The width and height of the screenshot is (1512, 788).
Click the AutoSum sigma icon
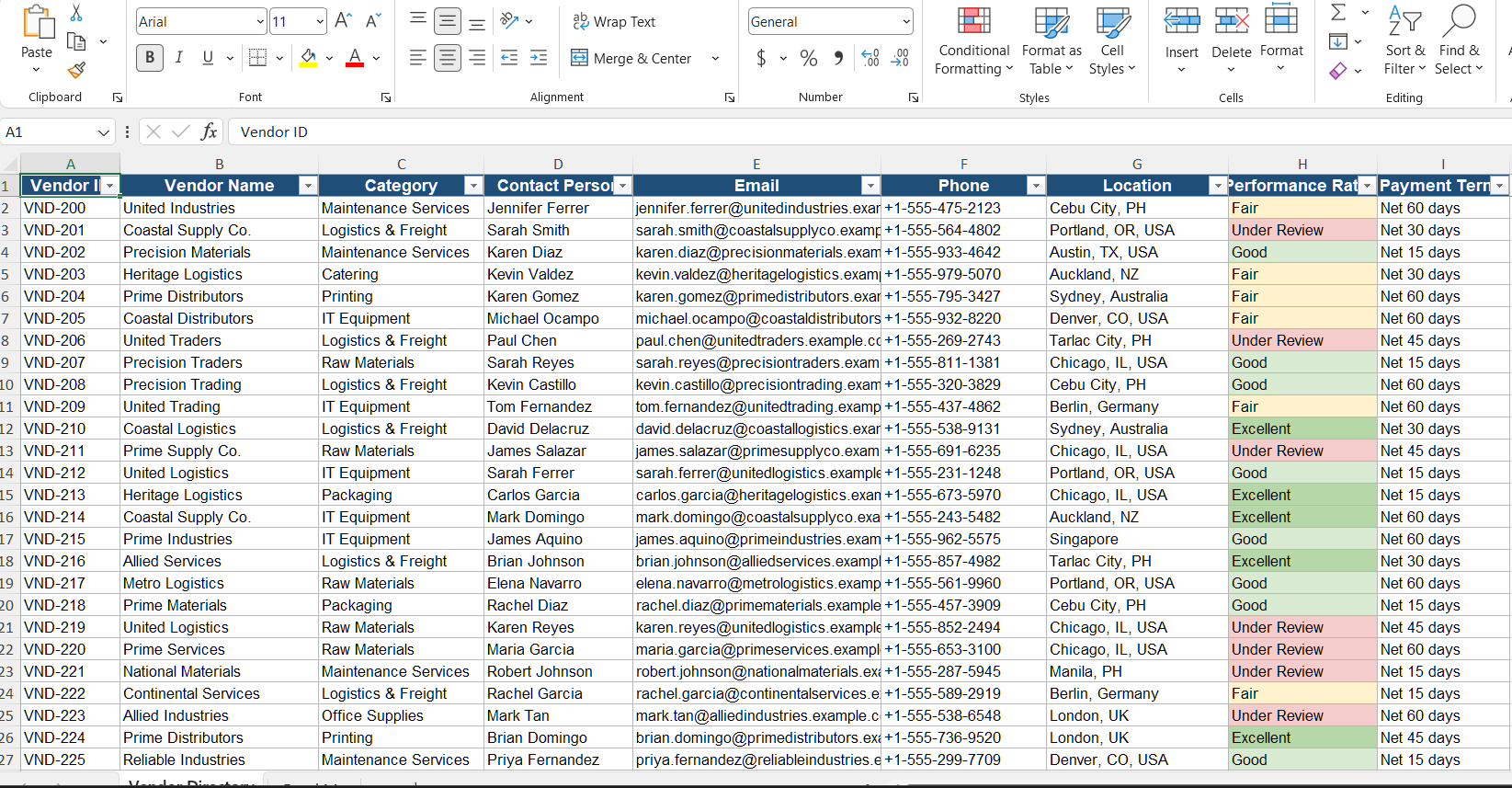[1339, 12]
